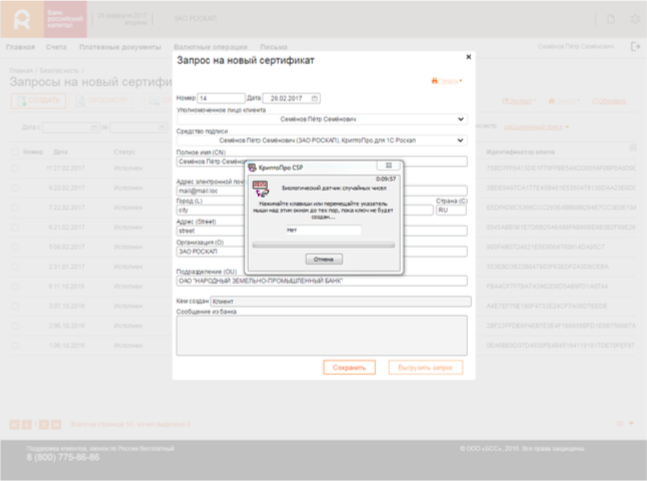Screen dimensions: 647x481
Task: Open the Валютные операции menu
Action: pyautogui.click(x=210, y=47)
